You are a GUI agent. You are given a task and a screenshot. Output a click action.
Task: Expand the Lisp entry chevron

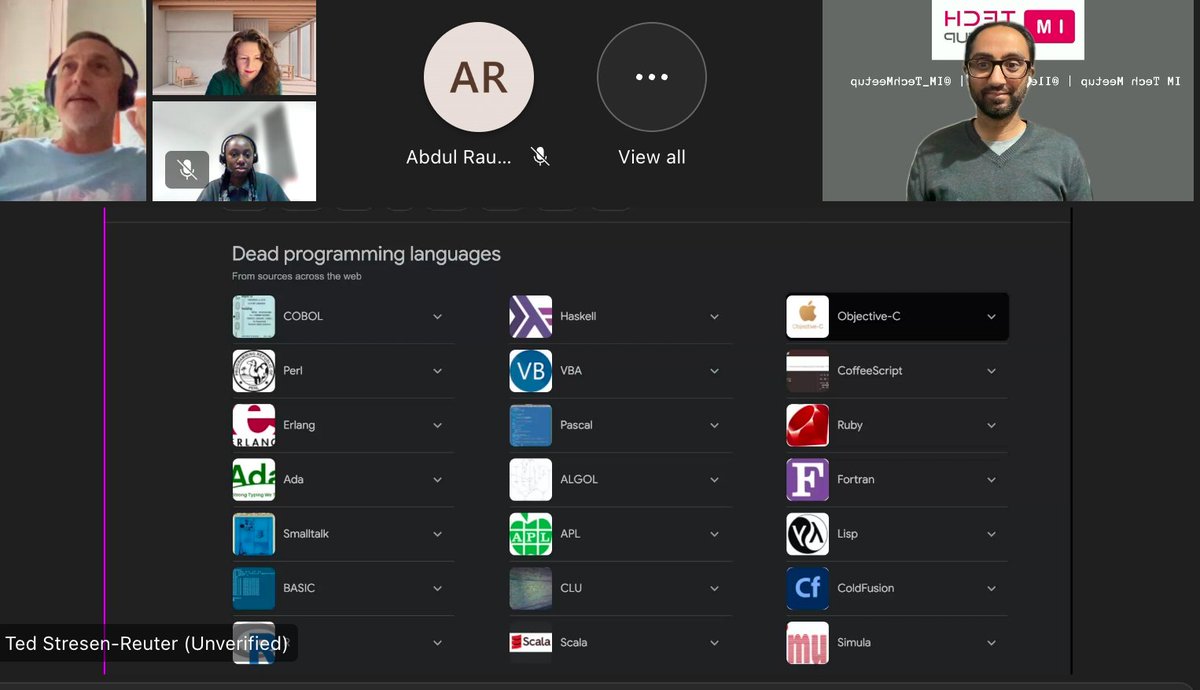click(991, 534)
